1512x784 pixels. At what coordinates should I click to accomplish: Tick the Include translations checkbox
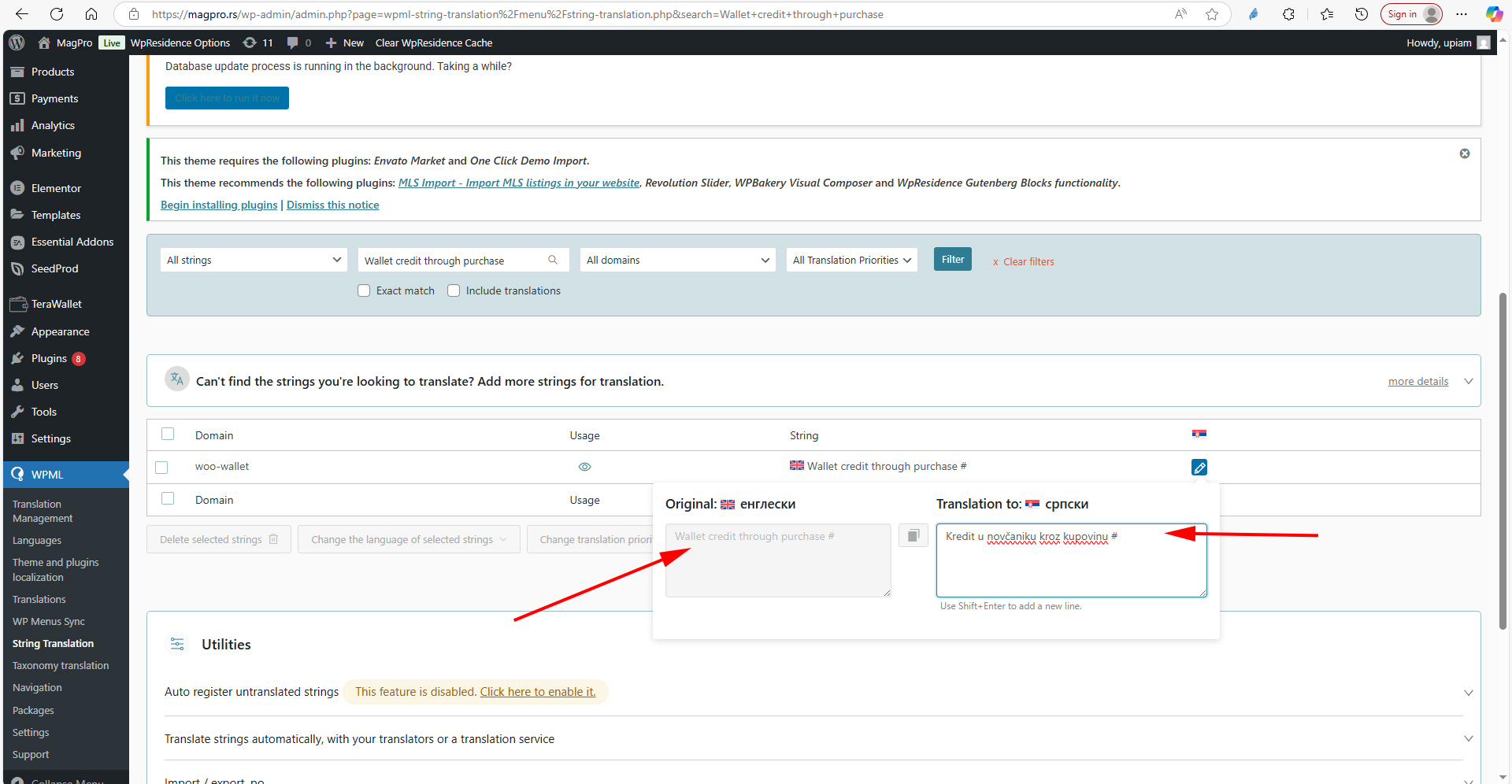point(454,290)
